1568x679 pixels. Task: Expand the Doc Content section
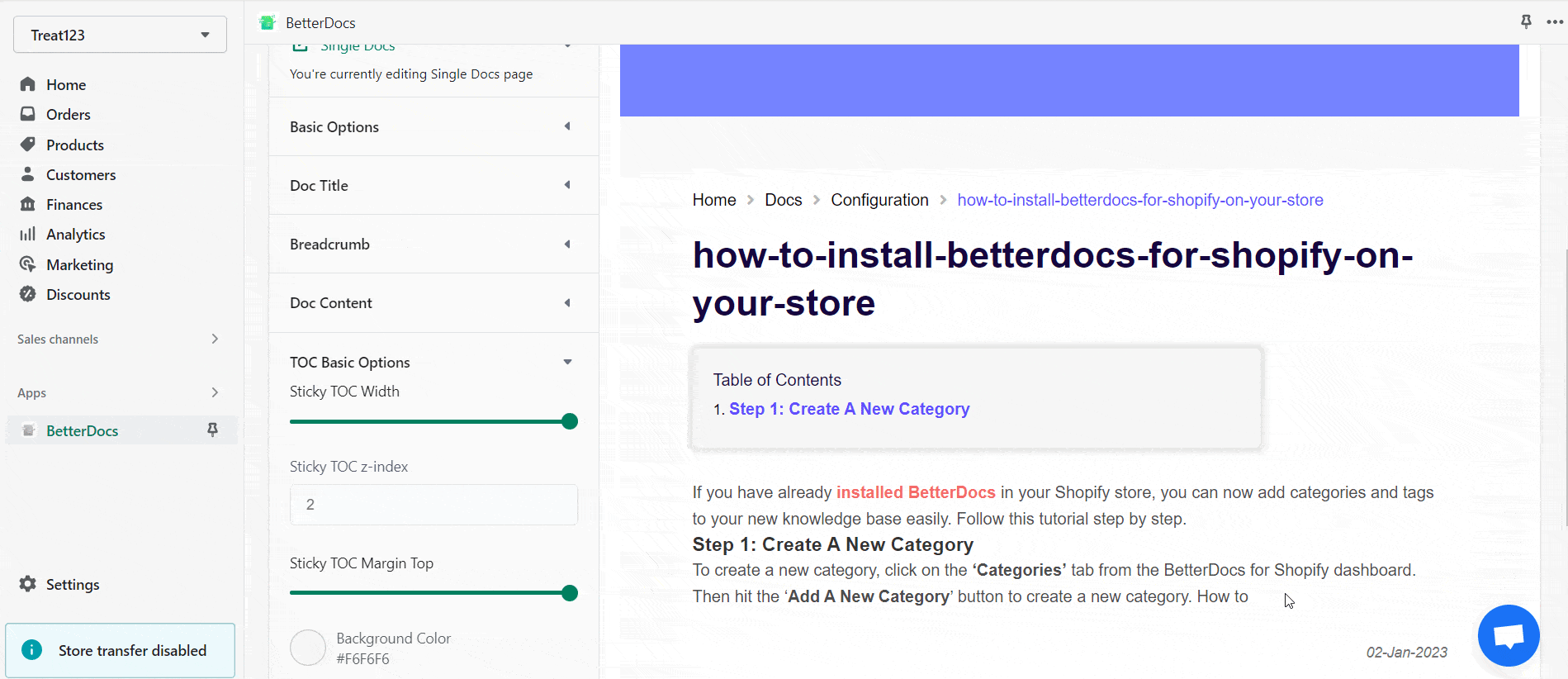click(x=433, y=302)
